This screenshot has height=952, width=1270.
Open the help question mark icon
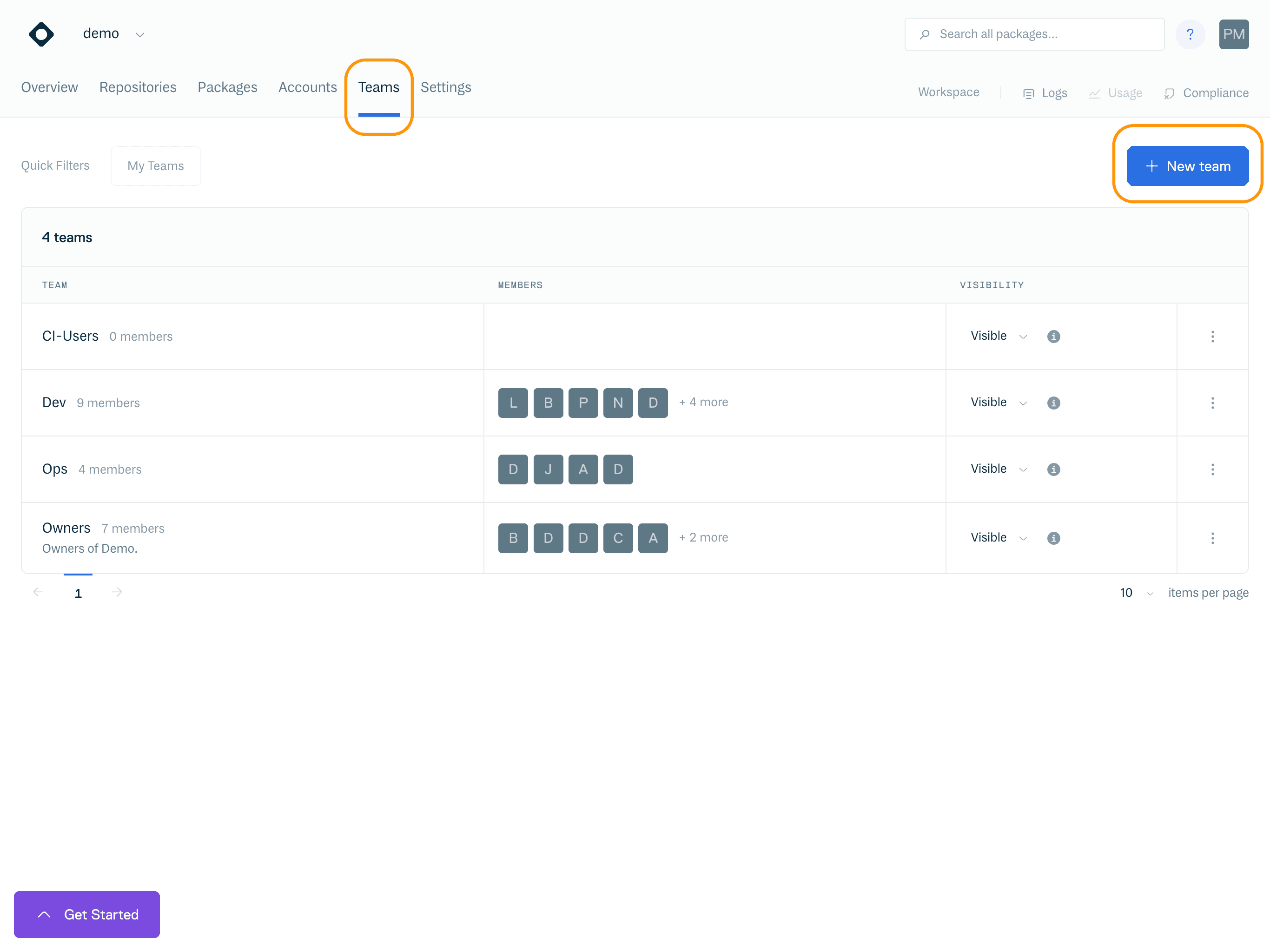click(1190, 34)
